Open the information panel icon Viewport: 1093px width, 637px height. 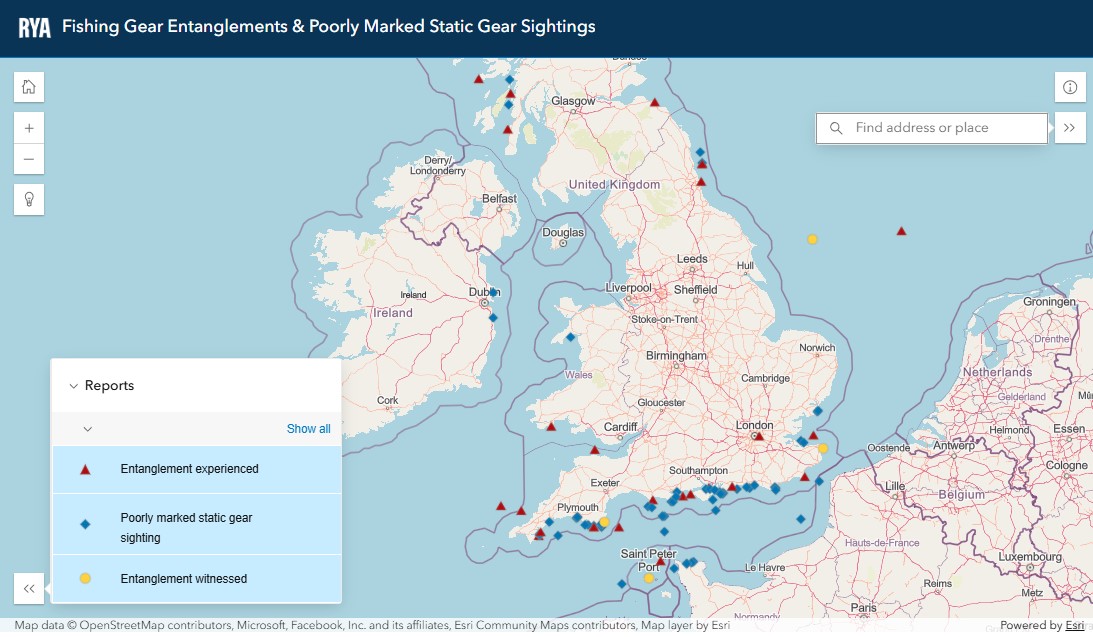[x=1069, y=87]
